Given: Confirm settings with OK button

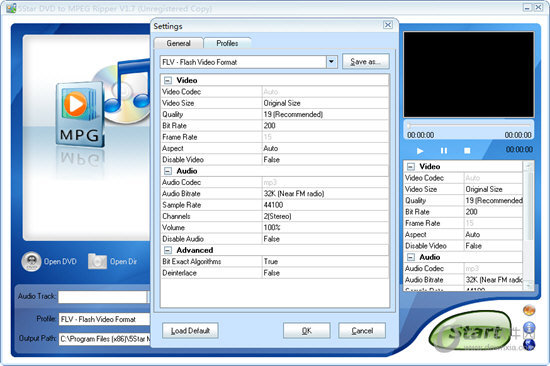Looking at the screenshot, I should click(307, 331).
